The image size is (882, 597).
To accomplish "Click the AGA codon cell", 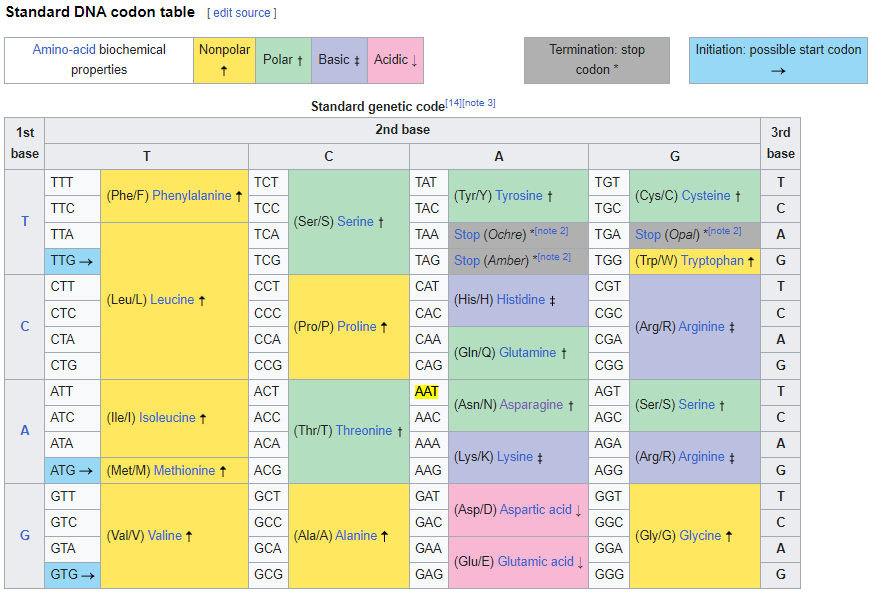I will [x=609, y=443].
